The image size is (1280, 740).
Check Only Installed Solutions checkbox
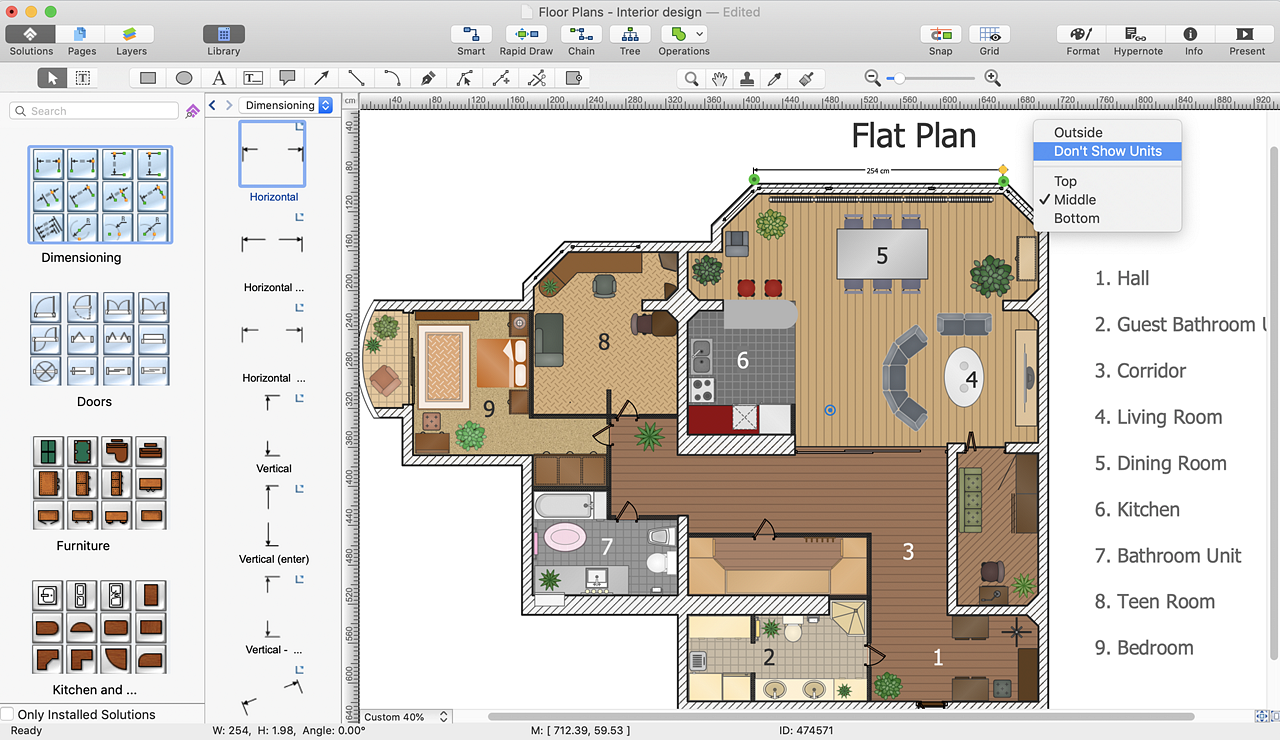(8, 714)
